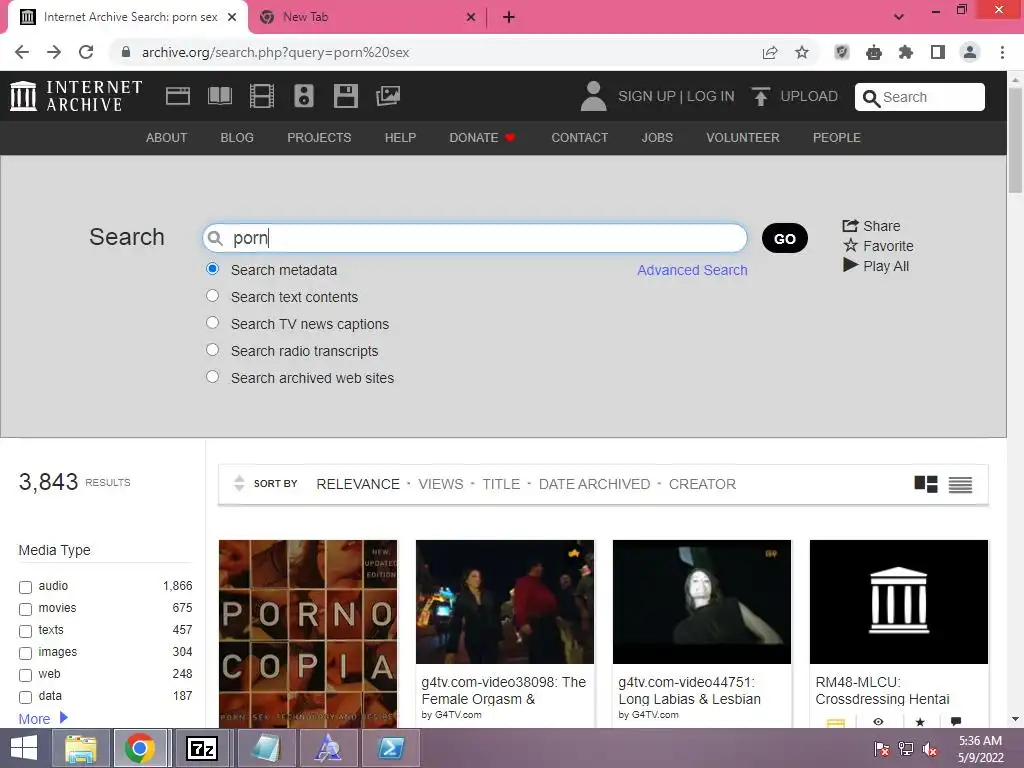Image resolution: width=1024 pixels, height=768 pixels.
Task: Open the ABOUT navigation link
Action: pos(167,138)
